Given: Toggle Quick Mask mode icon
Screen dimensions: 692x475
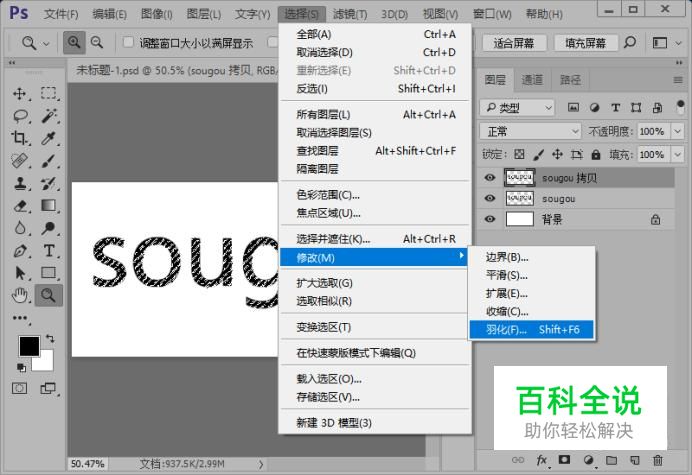Looking at the screenshot, I should [x=19, y=388].
